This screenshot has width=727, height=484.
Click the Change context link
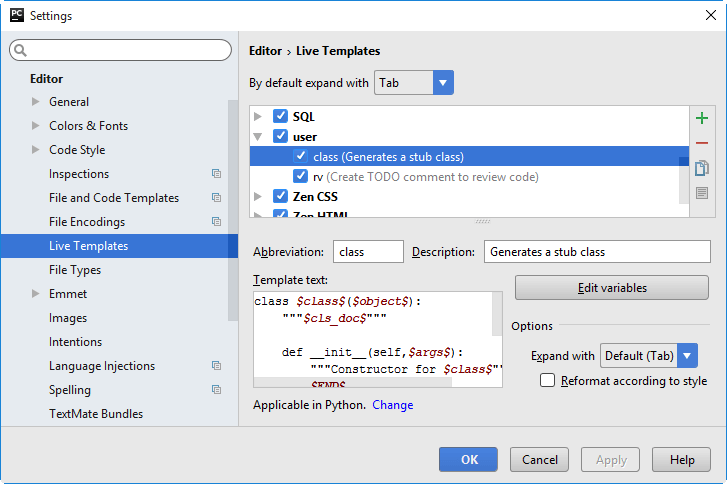(393, 405)
